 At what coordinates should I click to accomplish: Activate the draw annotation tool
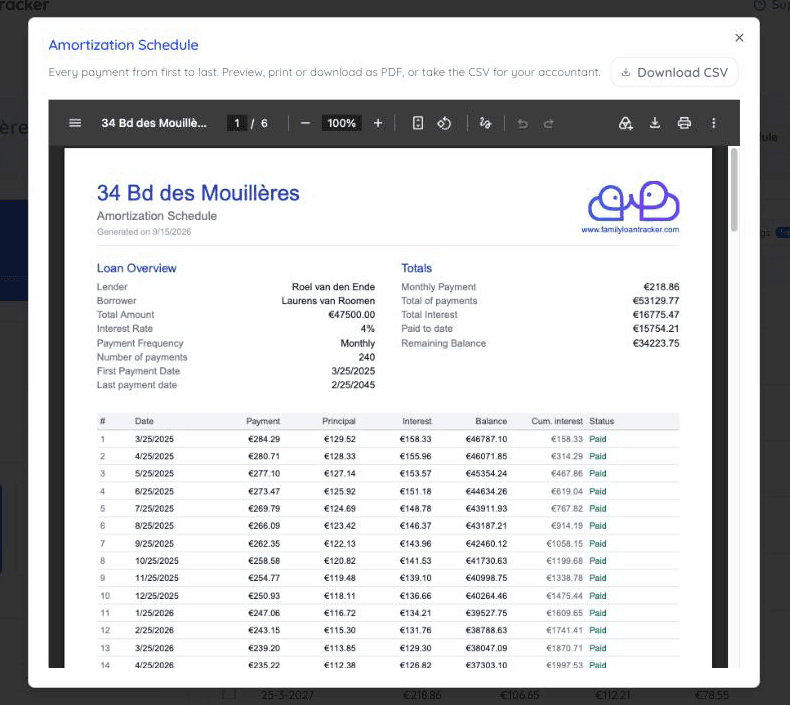click(485, 123)
